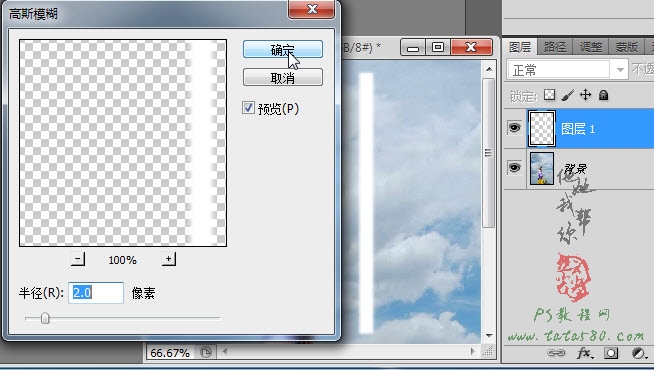The image size is (654, 370).
Task: Click the 半径(R) radius input field
Action: tap(96, 293)
